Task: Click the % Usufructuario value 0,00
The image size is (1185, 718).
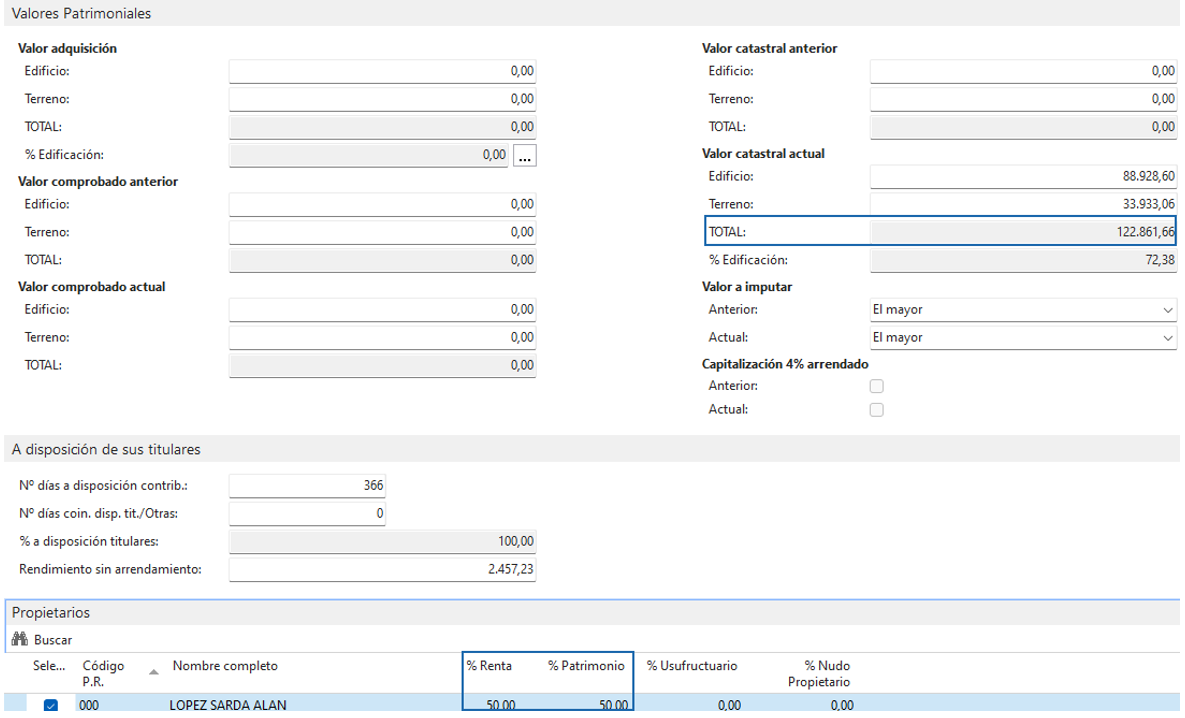Action: point(729,705)
